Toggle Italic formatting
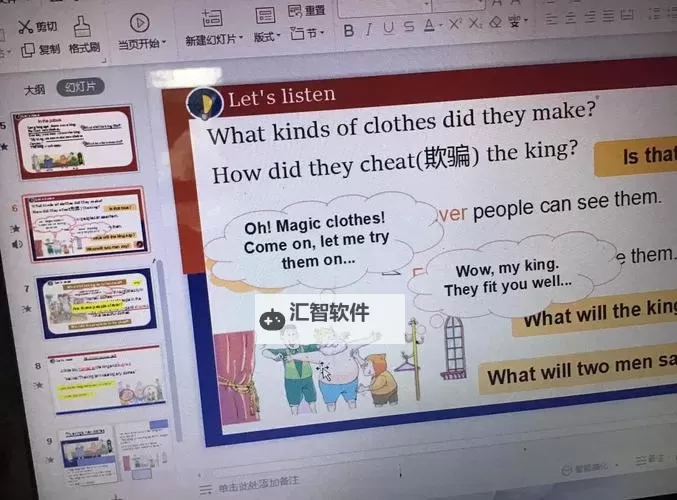 click(x=368, y=29)
